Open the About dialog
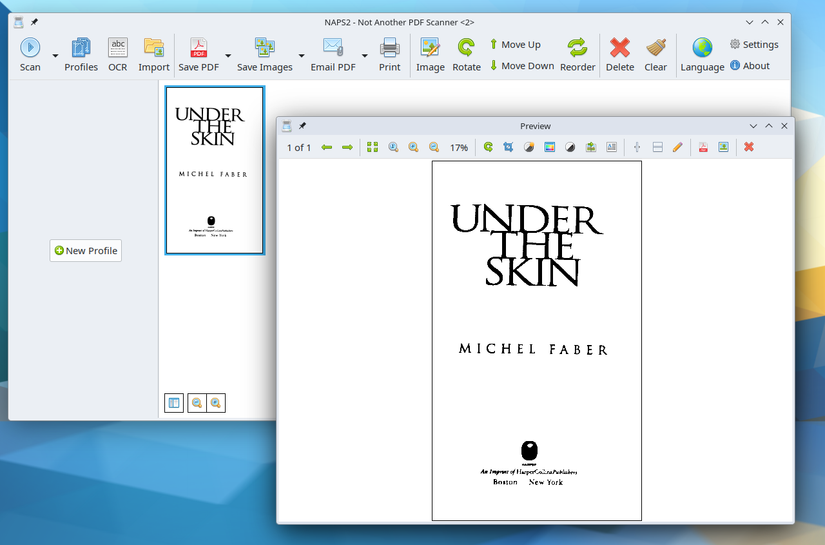The width and height of the screenshot is (825, 545). click(x=750, y=66)
